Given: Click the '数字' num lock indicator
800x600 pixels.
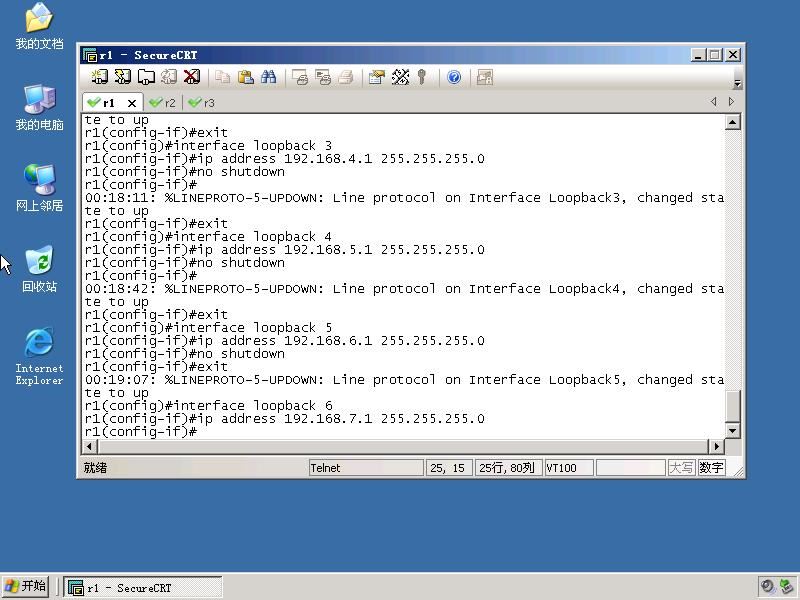Looking at the screenshot, I should click(711, 468).
